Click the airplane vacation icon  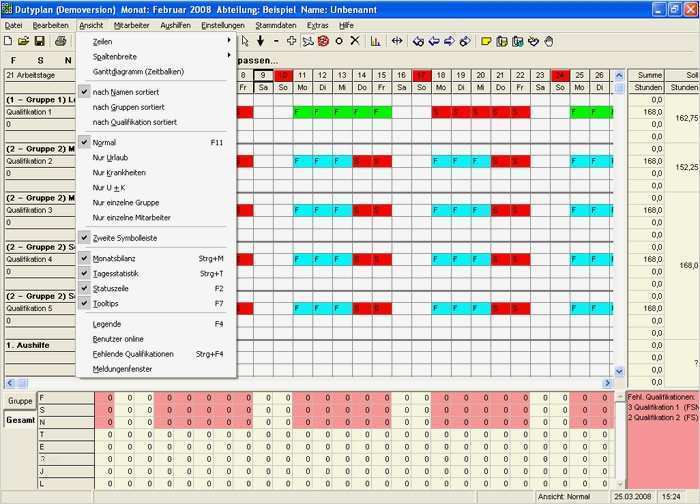click(x=308, y=42)
